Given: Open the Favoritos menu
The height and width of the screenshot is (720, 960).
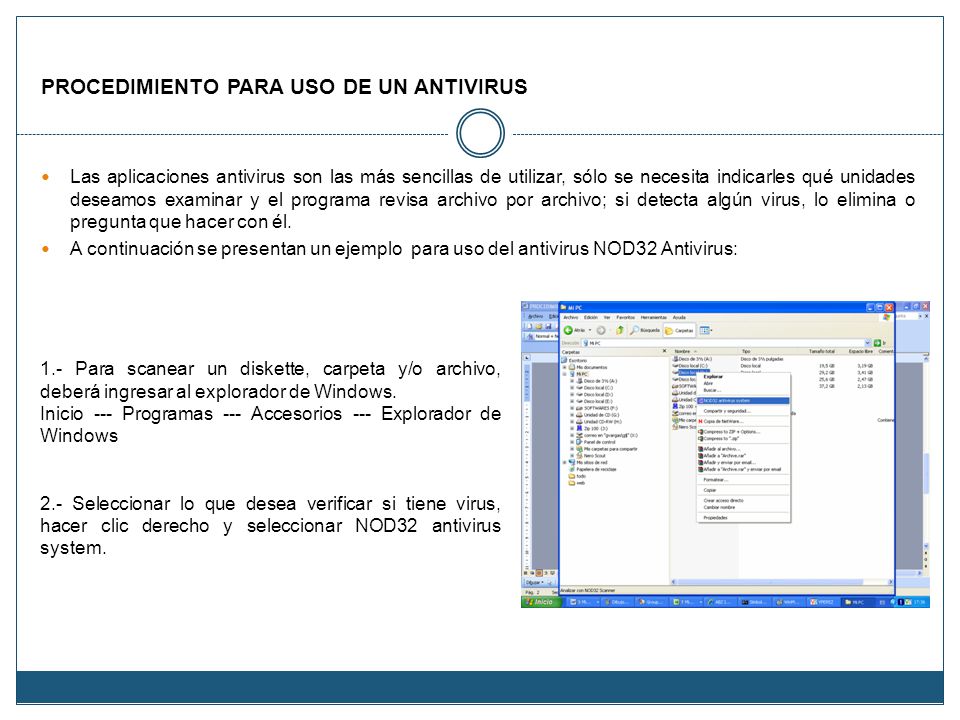Looking at the screenshot, I should [625, 317].
